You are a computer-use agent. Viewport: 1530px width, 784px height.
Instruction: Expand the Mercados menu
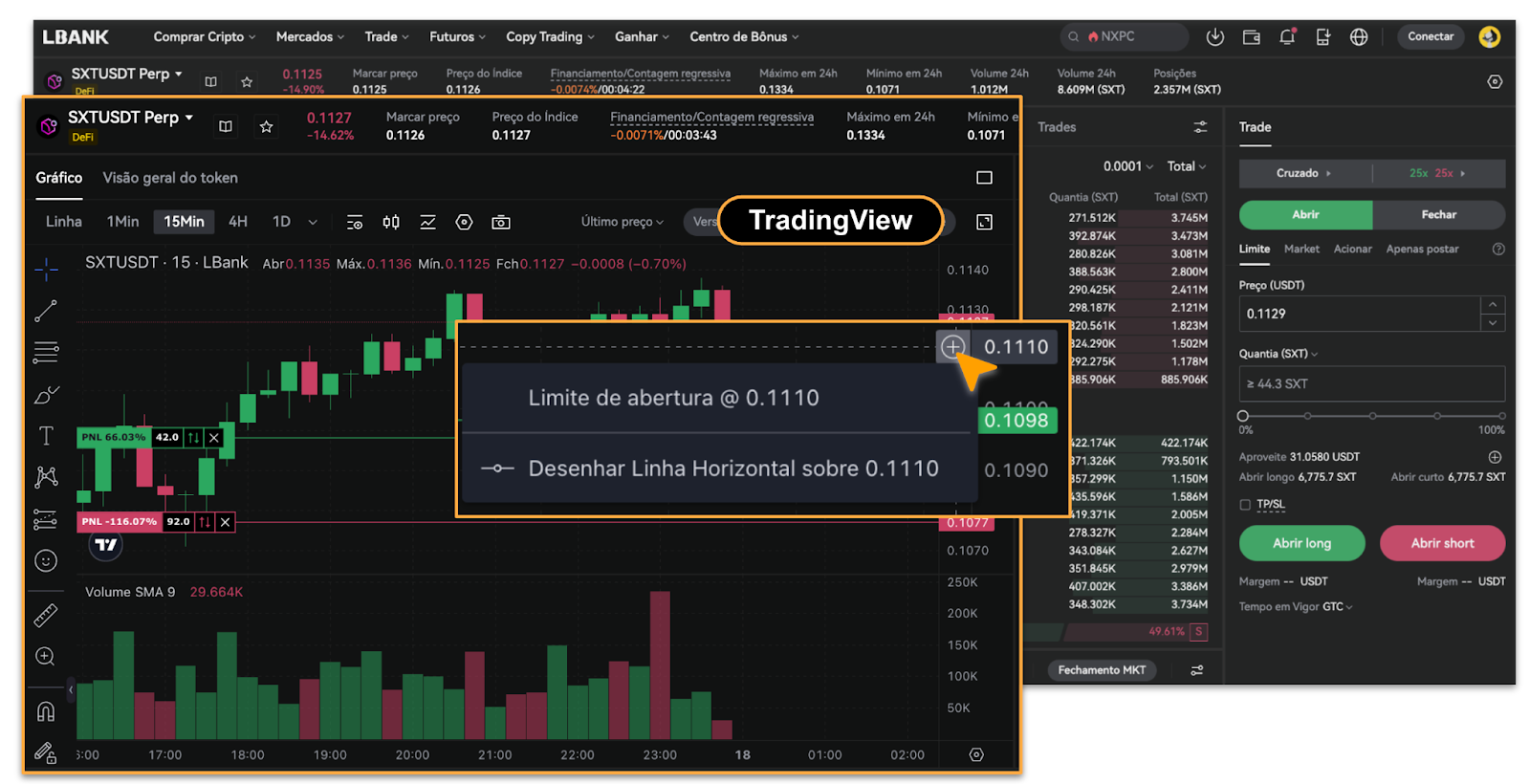[x=310, y=36]
